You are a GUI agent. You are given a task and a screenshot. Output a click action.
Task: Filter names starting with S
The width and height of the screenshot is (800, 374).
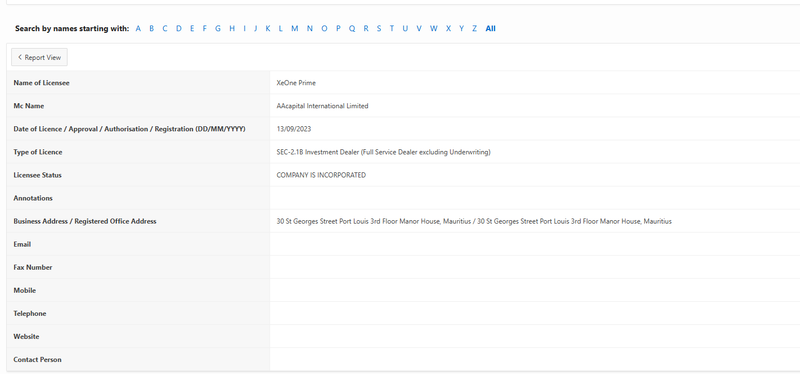[x=379, y=29]
